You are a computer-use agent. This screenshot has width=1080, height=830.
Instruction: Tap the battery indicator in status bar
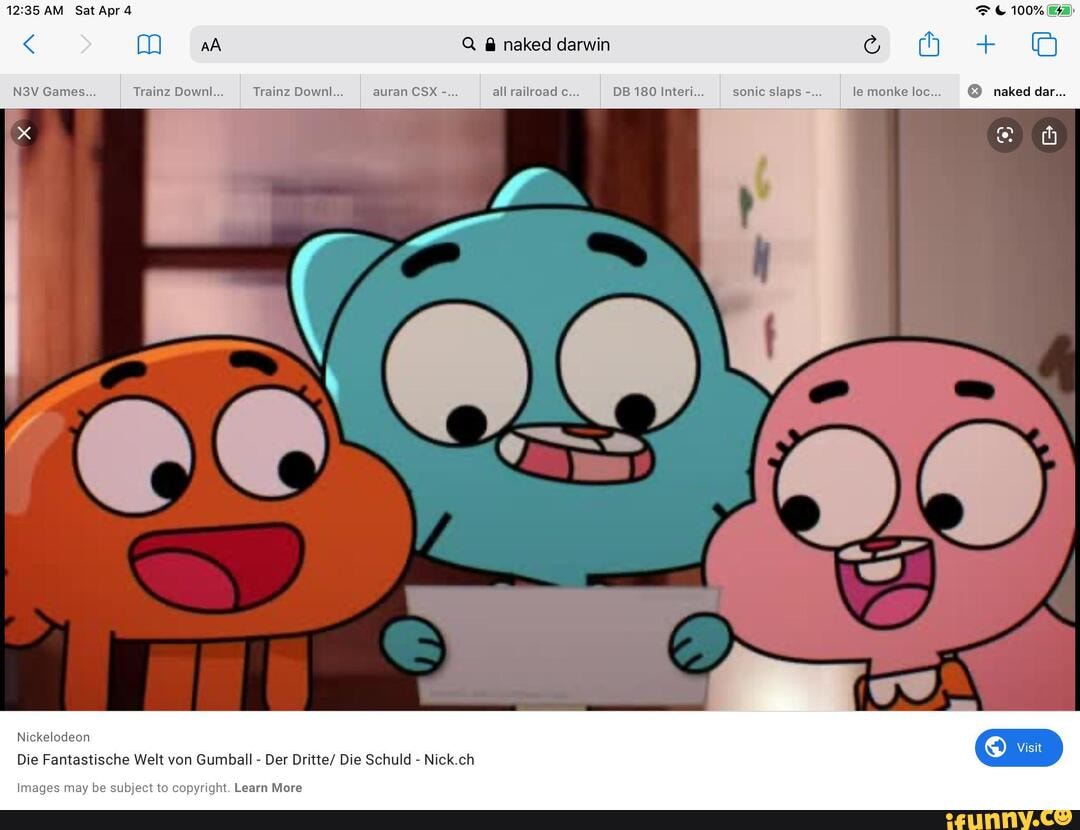(1059, 10)
